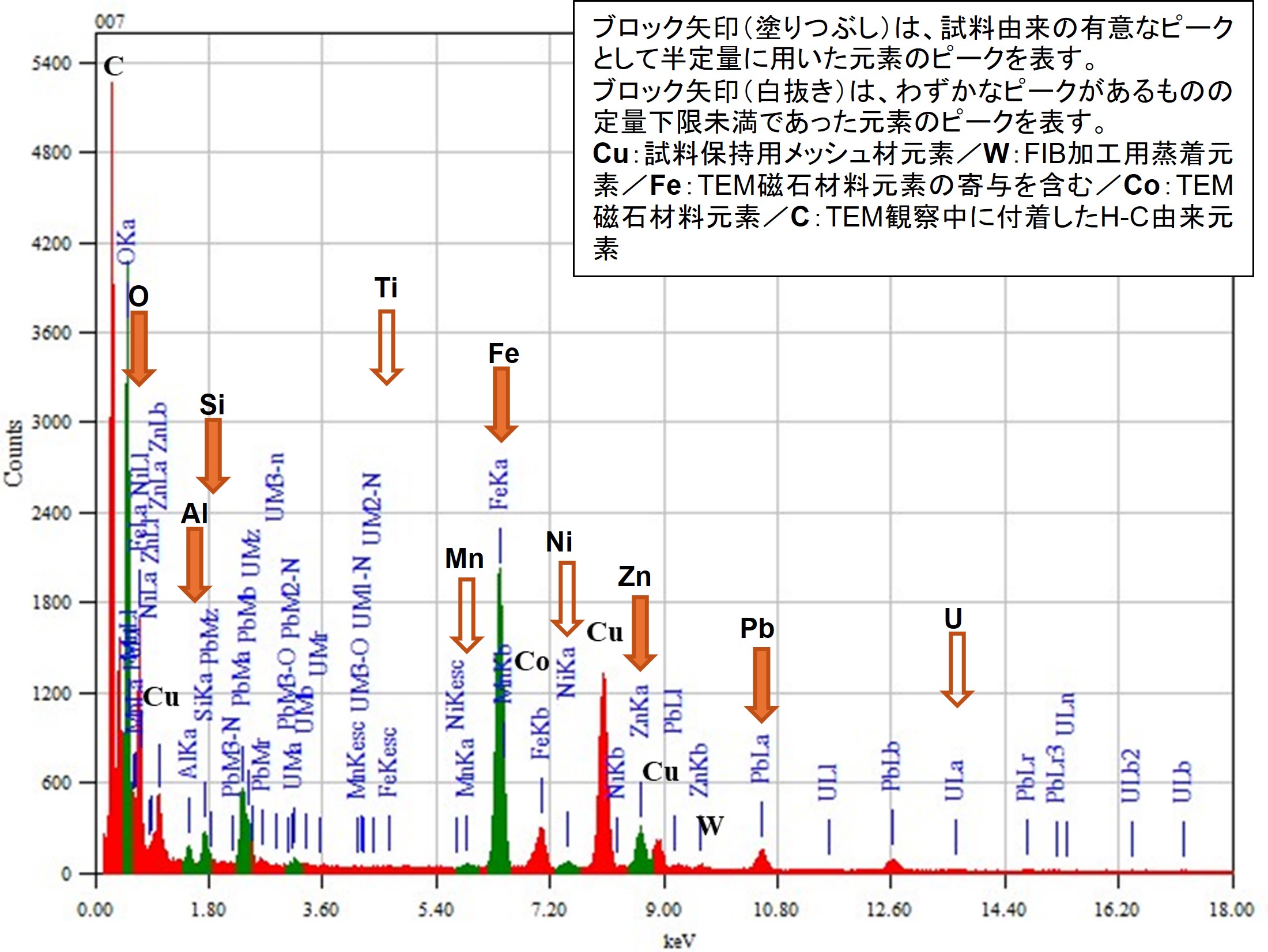Click the bold Ni element label

coord(559,542)
